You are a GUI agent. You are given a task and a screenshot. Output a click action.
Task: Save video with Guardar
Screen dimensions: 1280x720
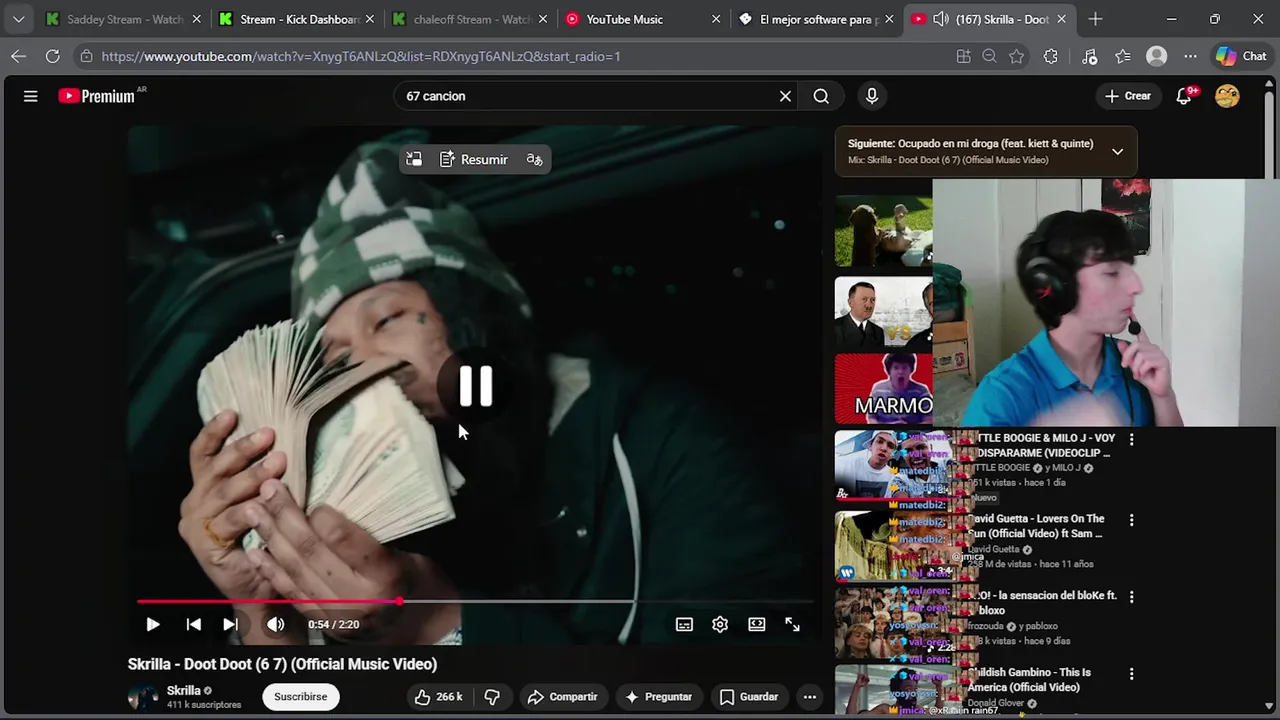(749, 697)
